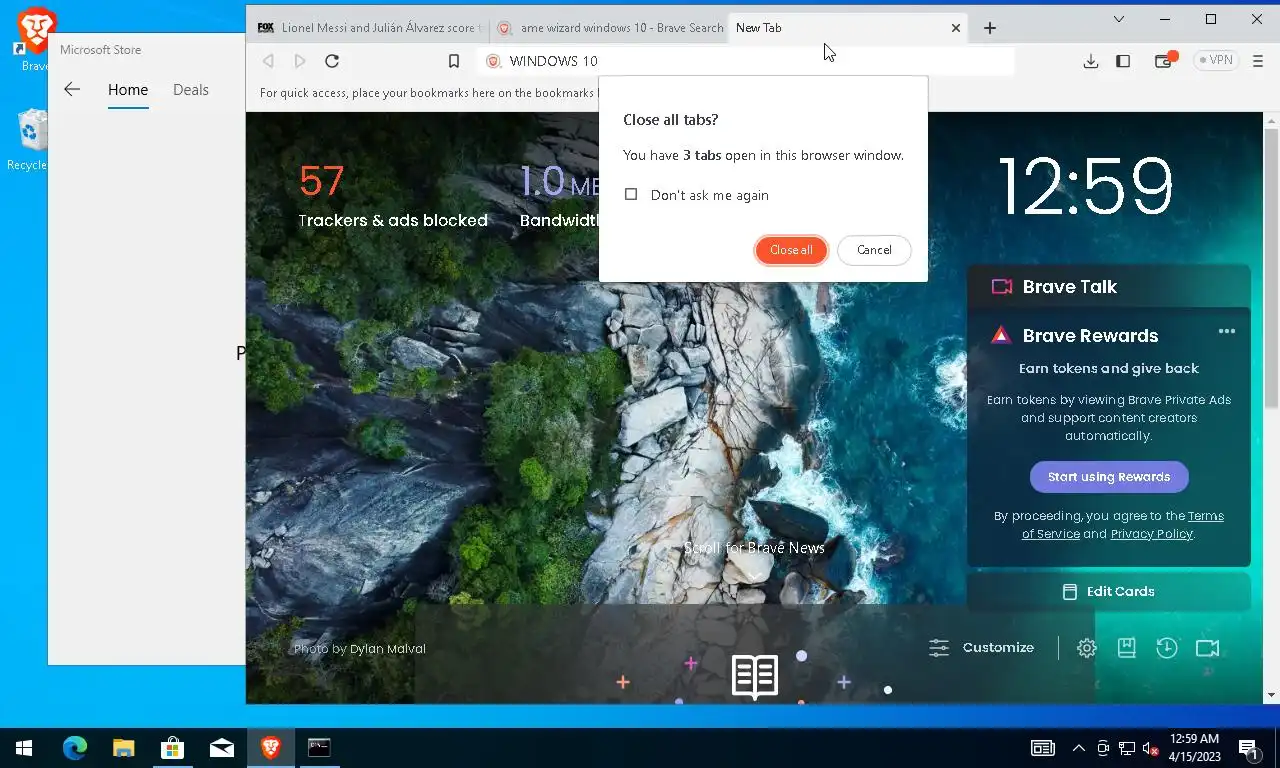Switch to the Brave Search tab
This screenshot has width=1280, height=768.
610,28
